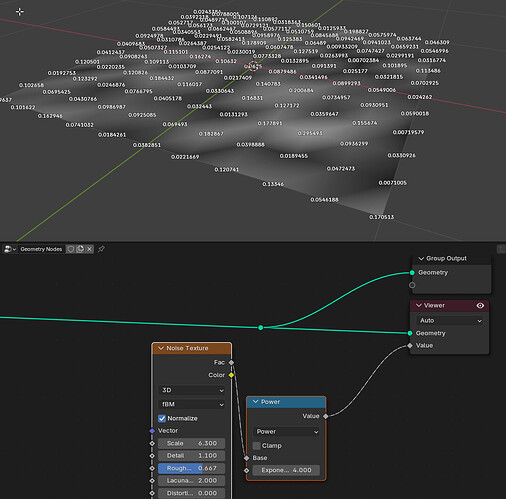Click viewport value 0.0189455

294,156
